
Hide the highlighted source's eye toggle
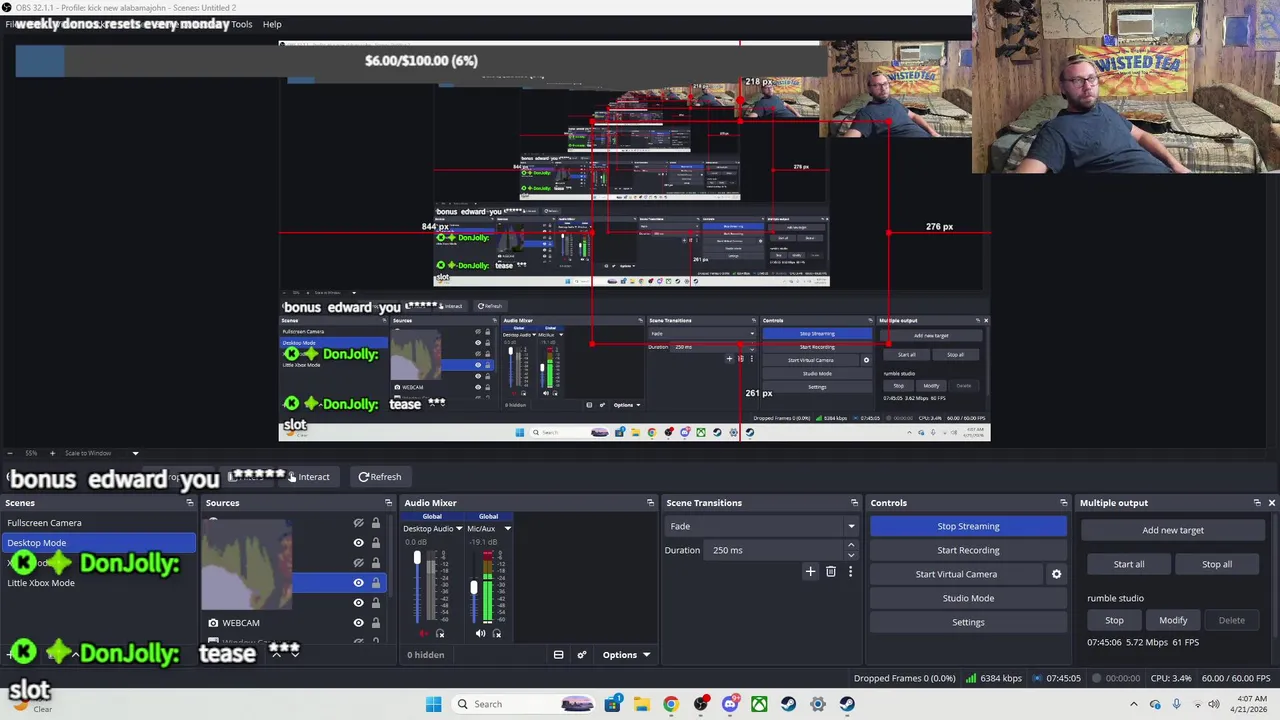(x=358, y=583)
